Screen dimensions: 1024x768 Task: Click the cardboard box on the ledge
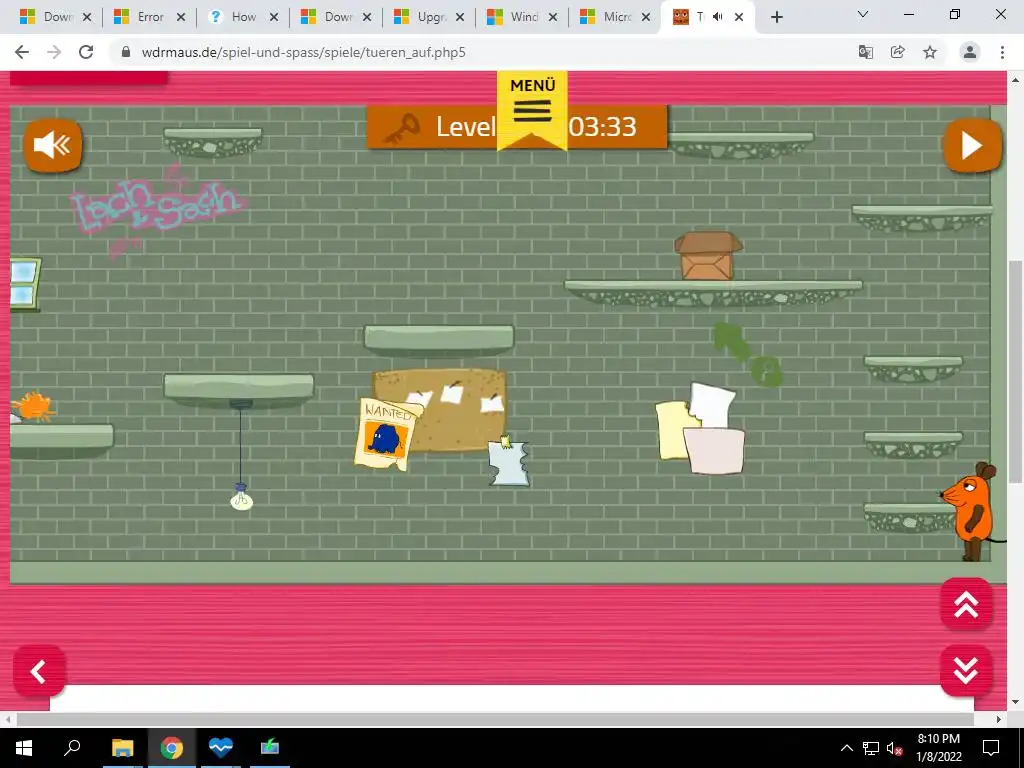tap(708, 256)
